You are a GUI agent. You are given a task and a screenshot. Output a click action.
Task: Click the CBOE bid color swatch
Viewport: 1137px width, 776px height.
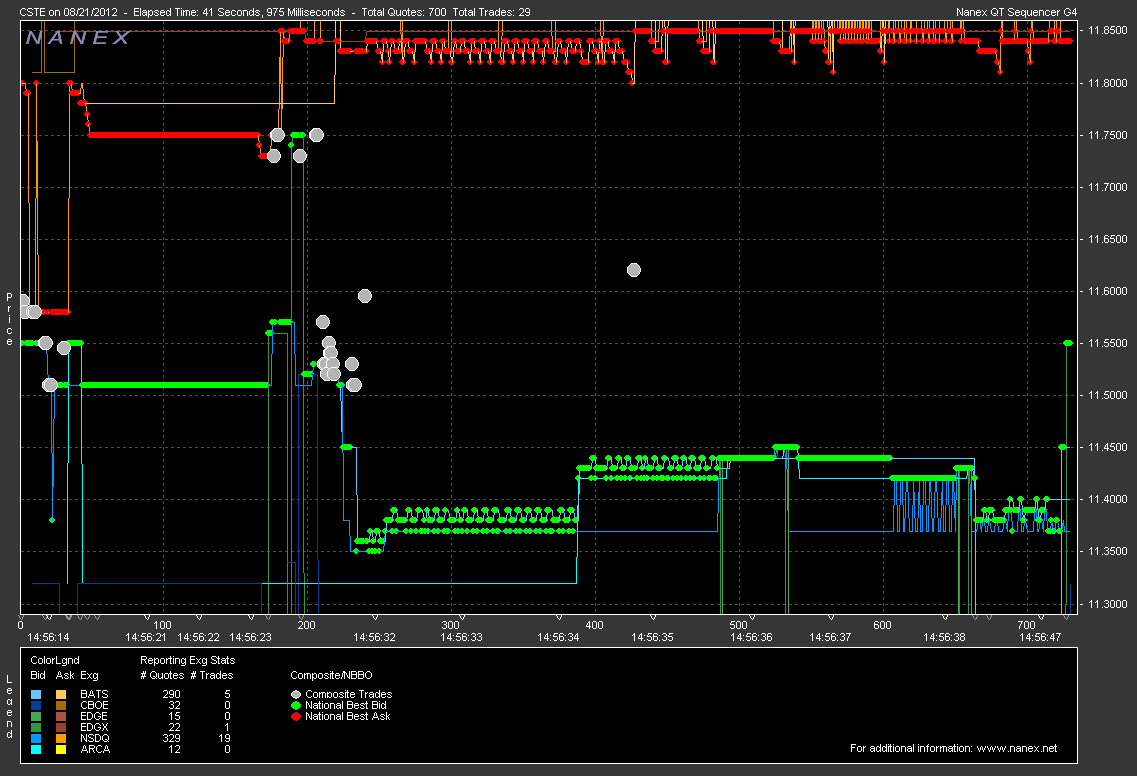[36, 706]
